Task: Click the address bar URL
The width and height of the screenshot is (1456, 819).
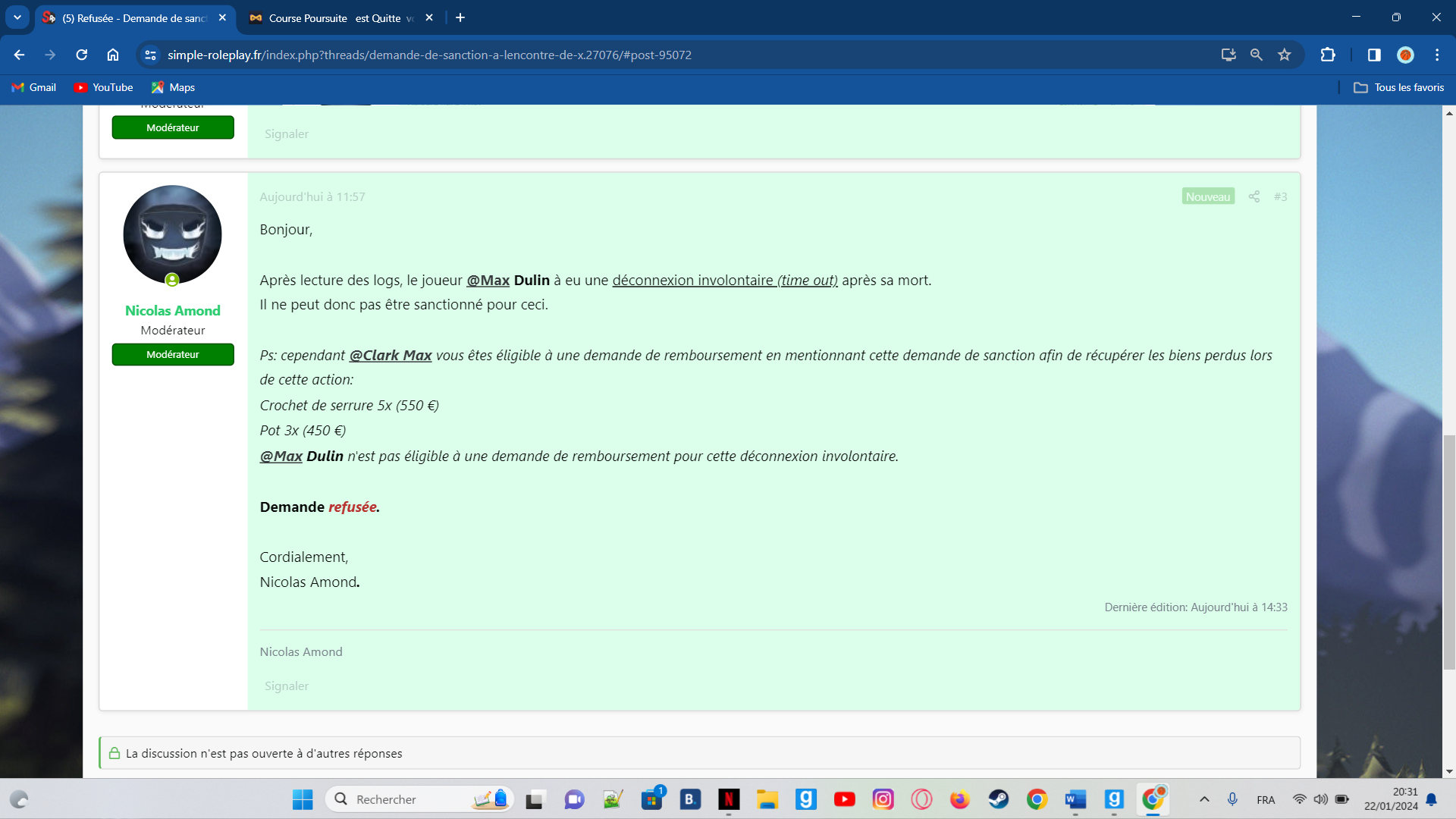Action: pos(429,55)
